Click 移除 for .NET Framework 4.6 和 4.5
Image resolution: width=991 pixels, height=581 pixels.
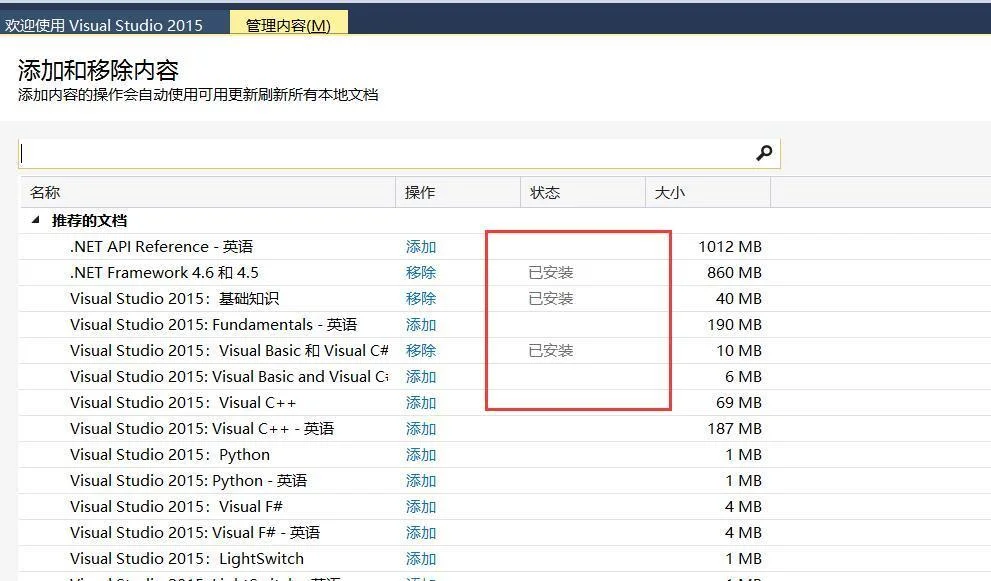[421, 272]
